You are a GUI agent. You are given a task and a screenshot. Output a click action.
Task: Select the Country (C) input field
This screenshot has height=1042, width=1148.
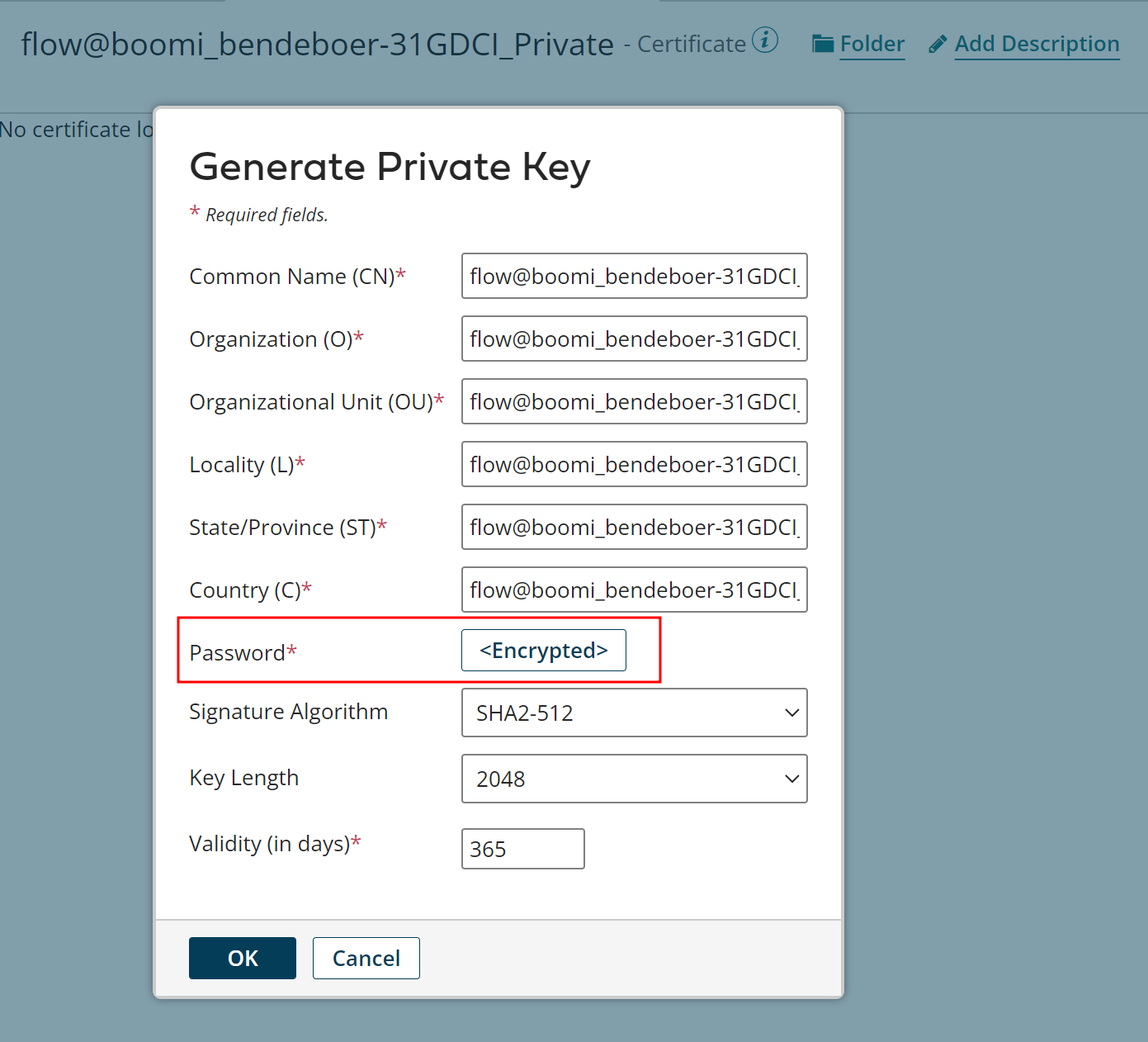634,590
